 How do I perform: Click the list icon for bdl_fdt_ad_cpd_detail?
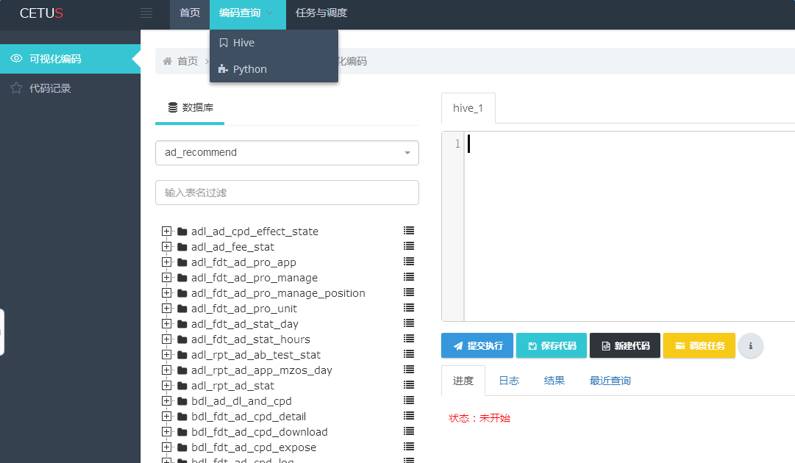coord(409,415)
